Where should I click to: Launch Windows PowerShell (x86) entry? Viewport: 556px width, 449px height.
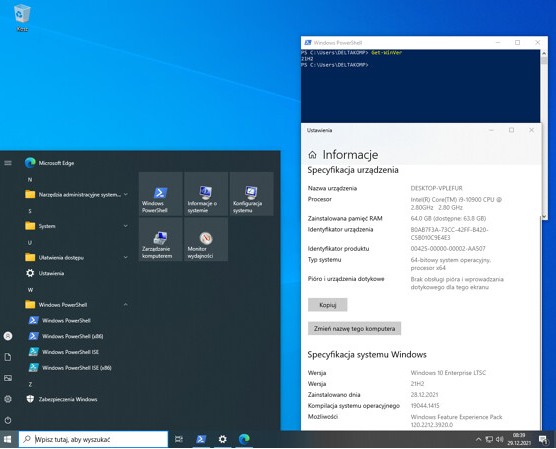72,336
